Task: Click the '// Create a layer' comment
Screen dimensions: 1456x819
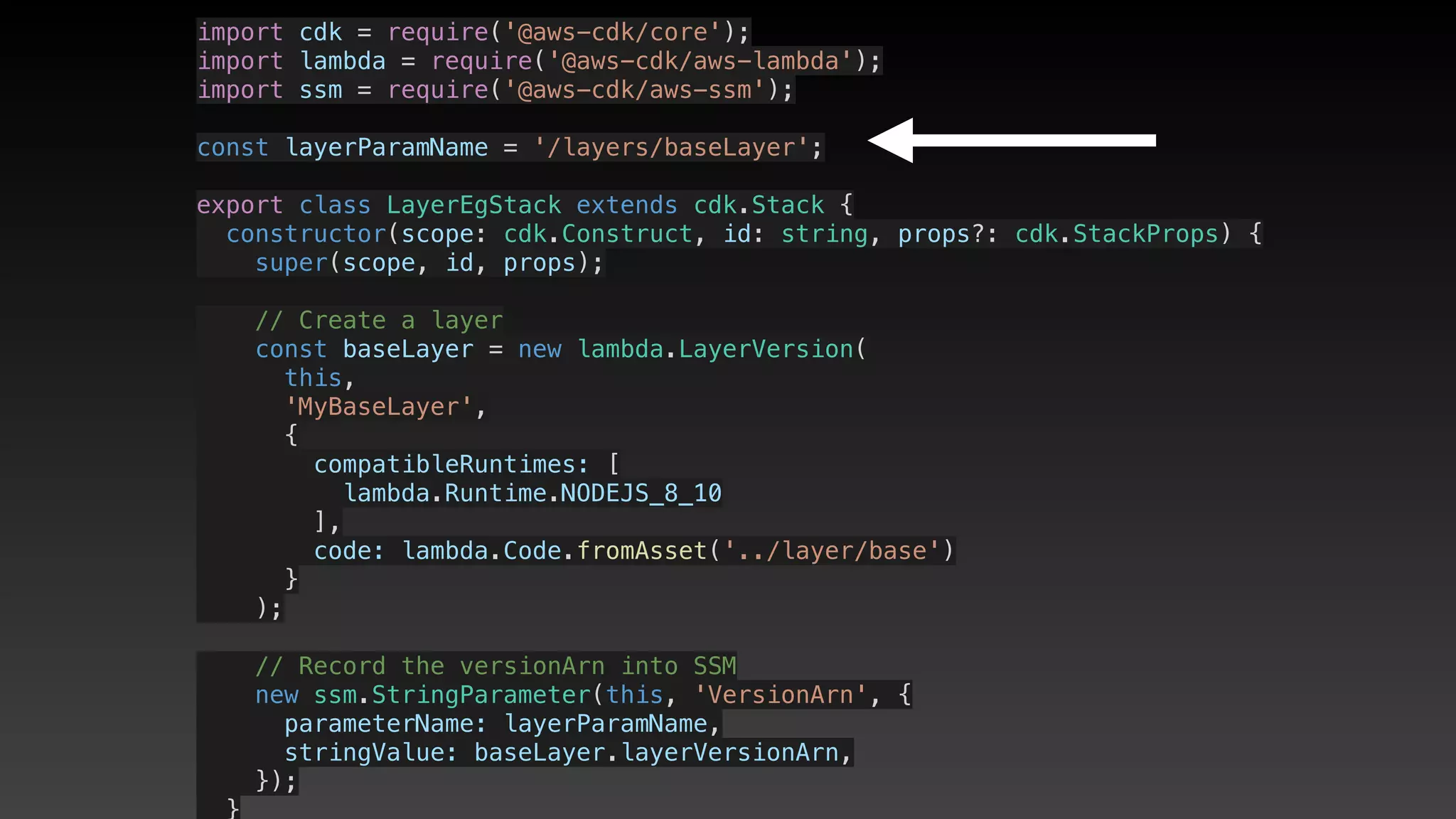Action: click(380, 321)
